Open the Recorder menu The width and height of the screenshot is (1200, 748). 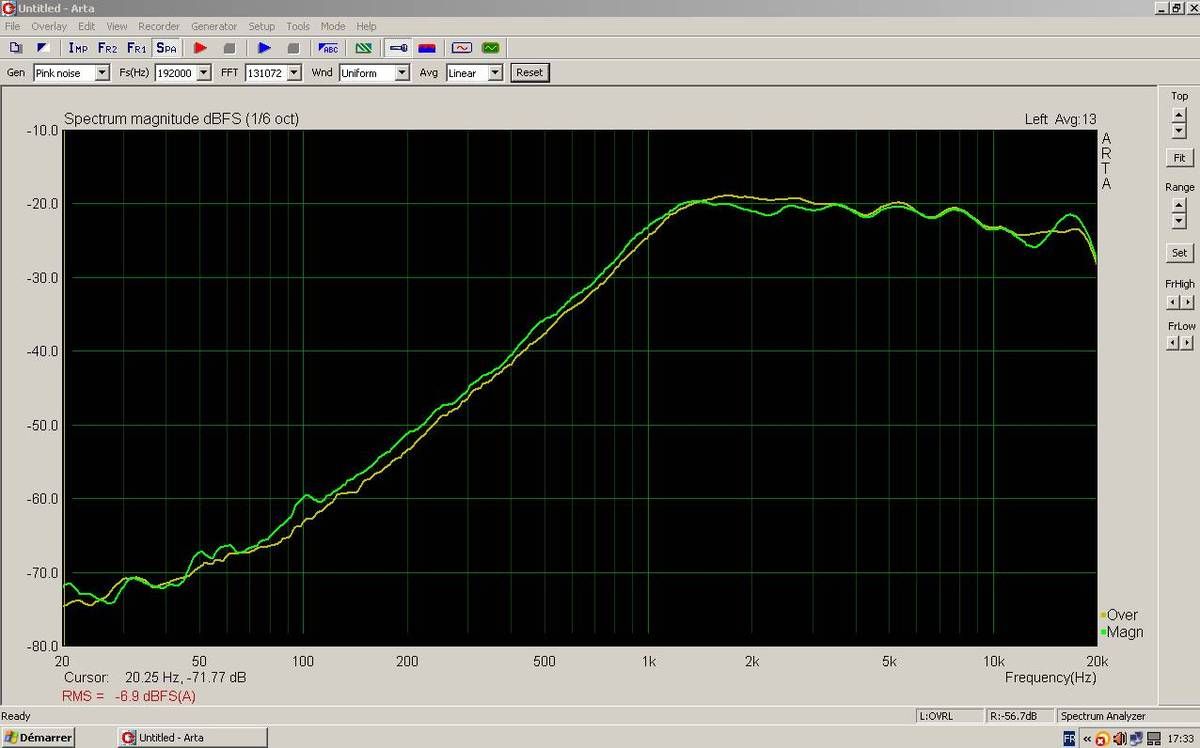[159, 26]
